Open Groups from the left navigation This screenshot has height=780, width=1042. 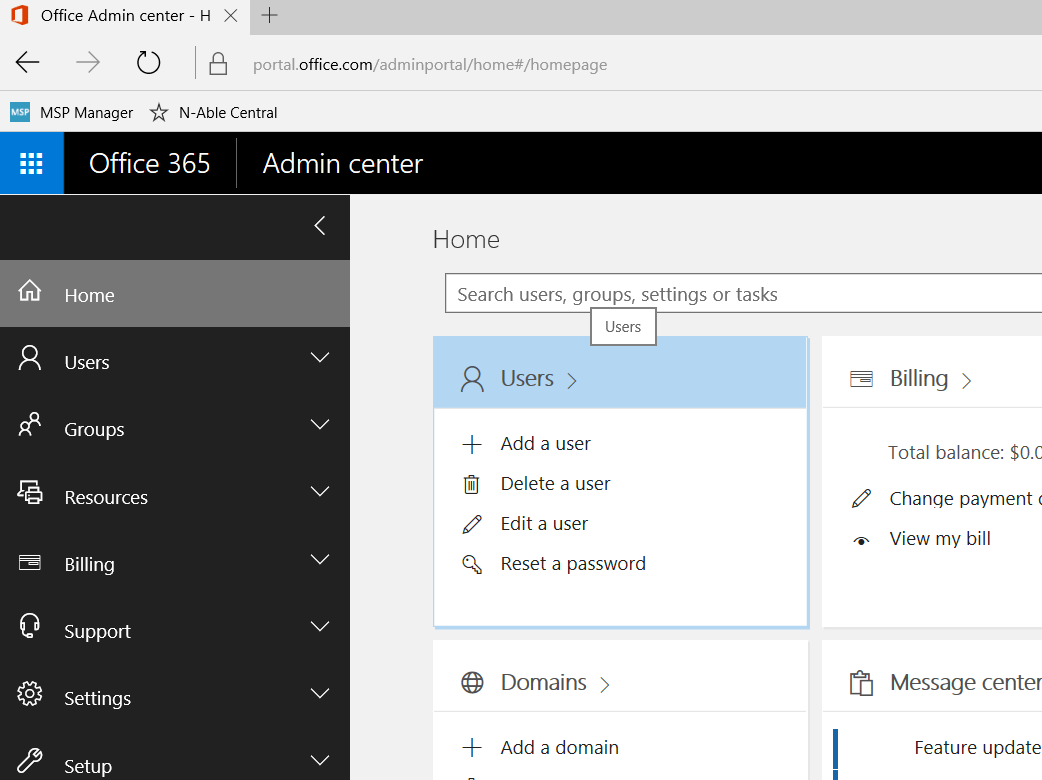94,429
